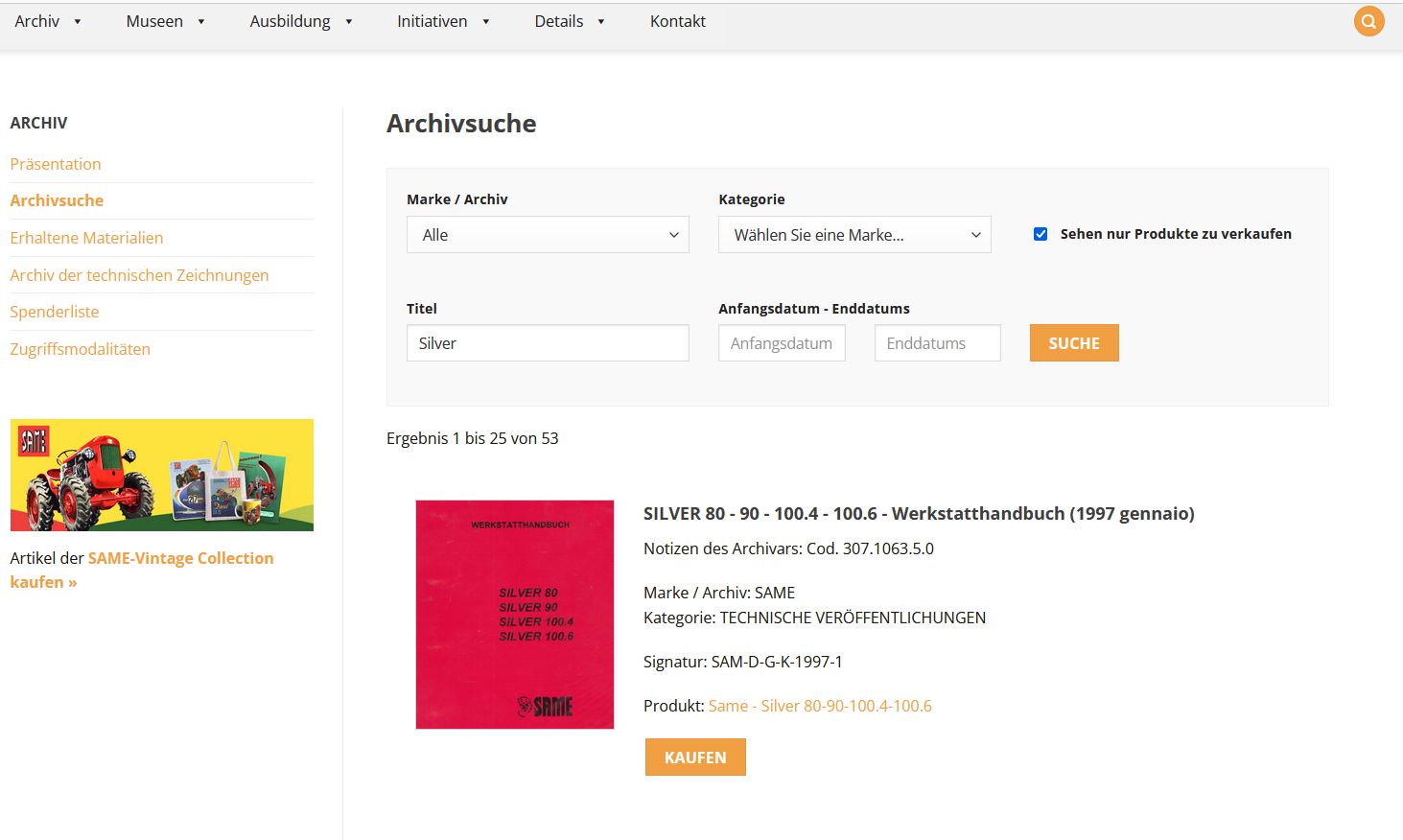Go to Erhaltene Materialien in sidebar

coord(86,238)
